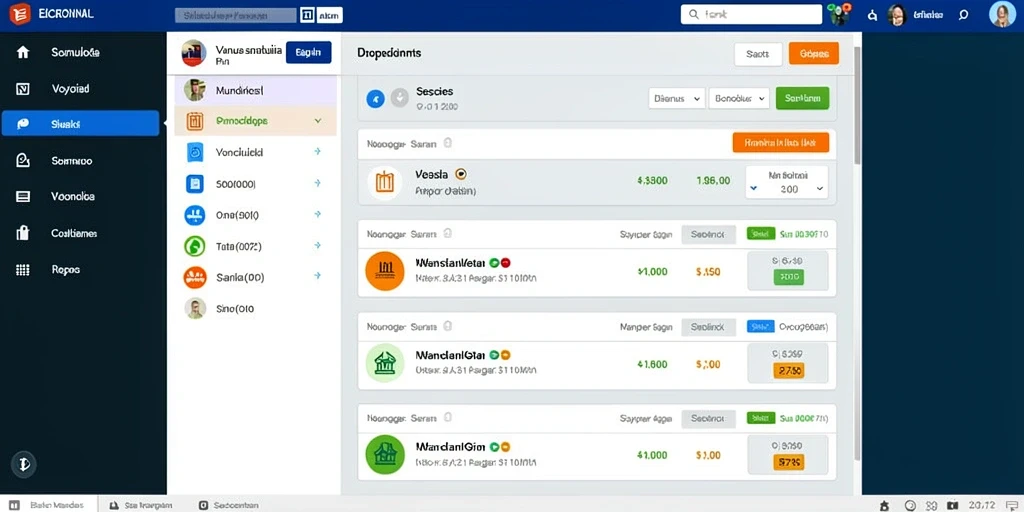1024x512 pixels.
Task: Click the blue circle icon beside Sescies
Action: pos(376,99)
